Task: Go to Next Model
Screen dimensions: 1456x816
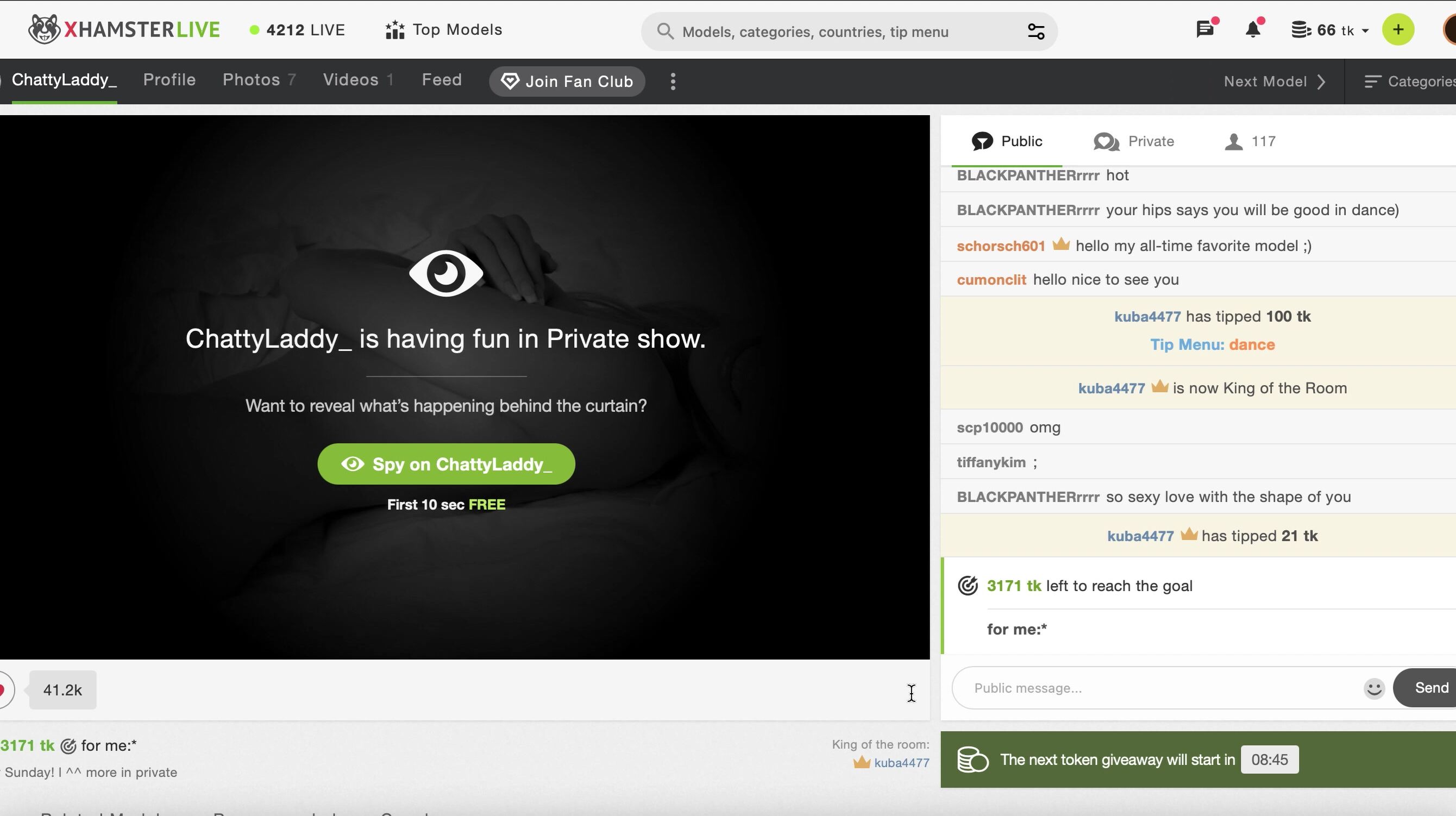Action: [x=1275, y=81]
